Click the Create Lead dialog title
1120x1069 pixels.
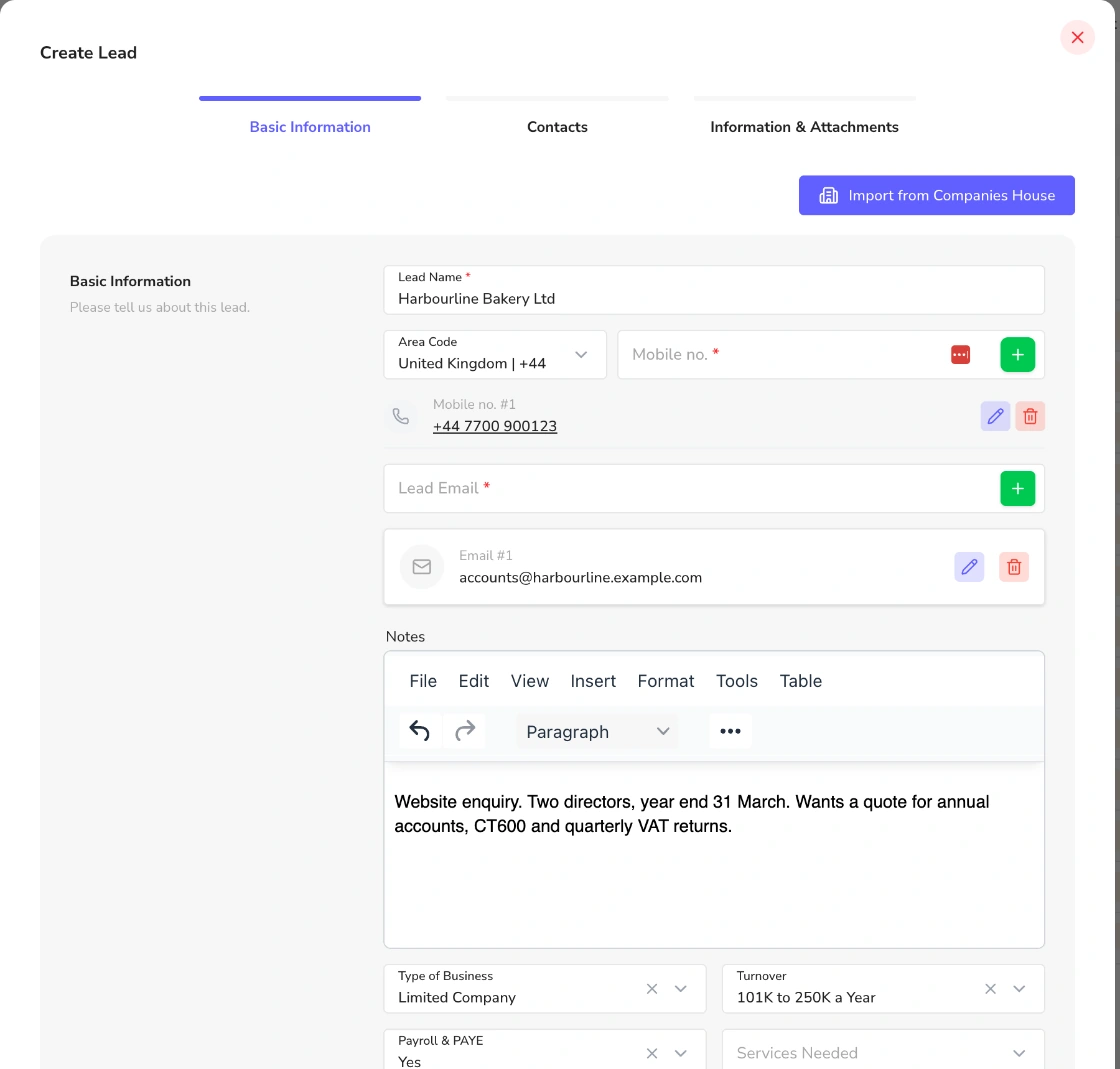tap(88, 53)
